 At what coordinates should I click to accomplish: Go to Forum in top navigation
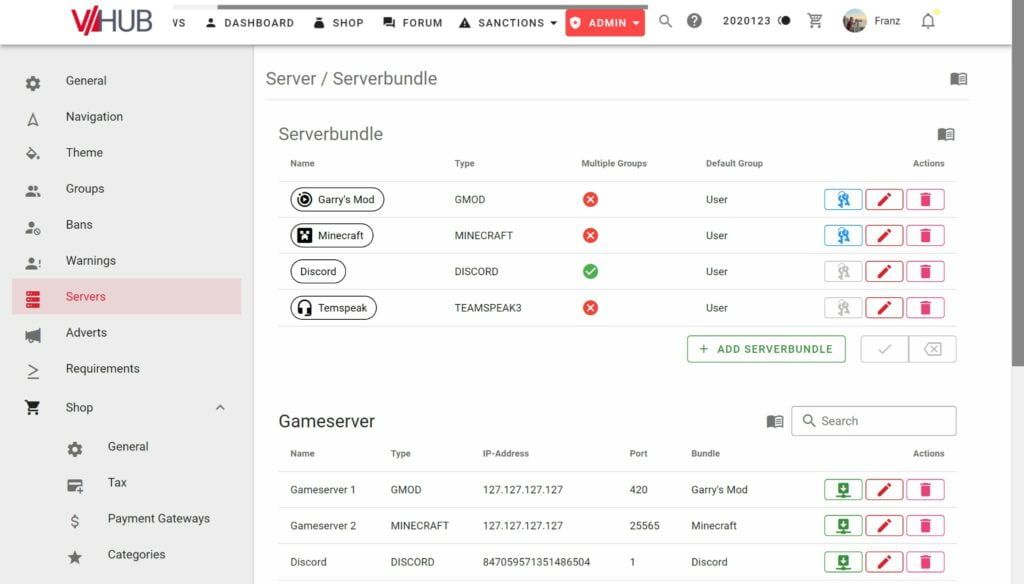pos(413,23)
